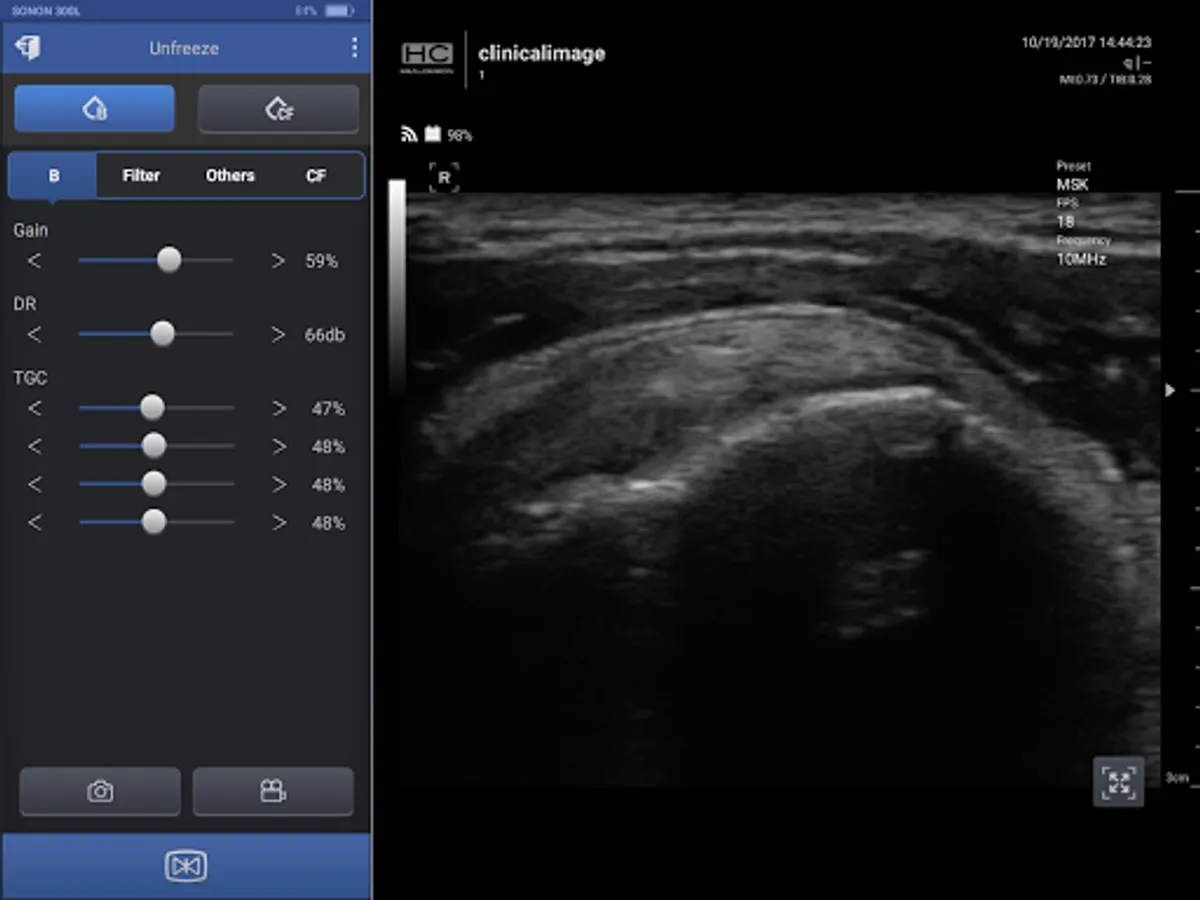This screenshot has width=1200, height=900.
Task: Decrease the third TGC row value
Action: [35, 485]
